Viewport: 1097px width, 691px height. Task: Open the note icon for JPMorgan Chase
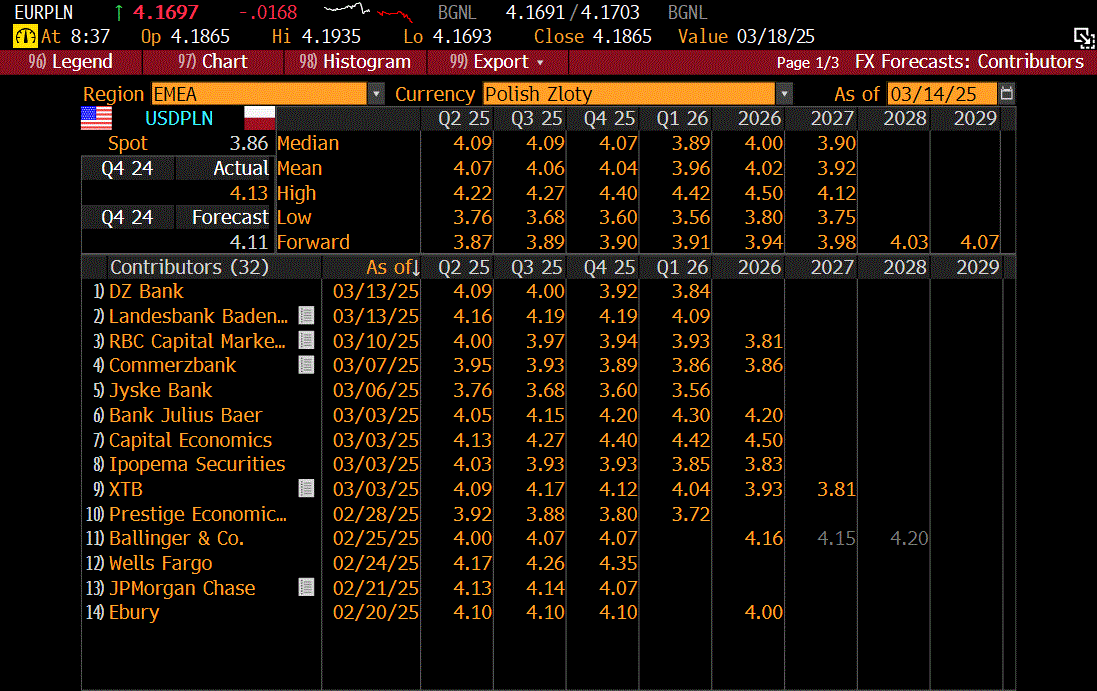306,587
